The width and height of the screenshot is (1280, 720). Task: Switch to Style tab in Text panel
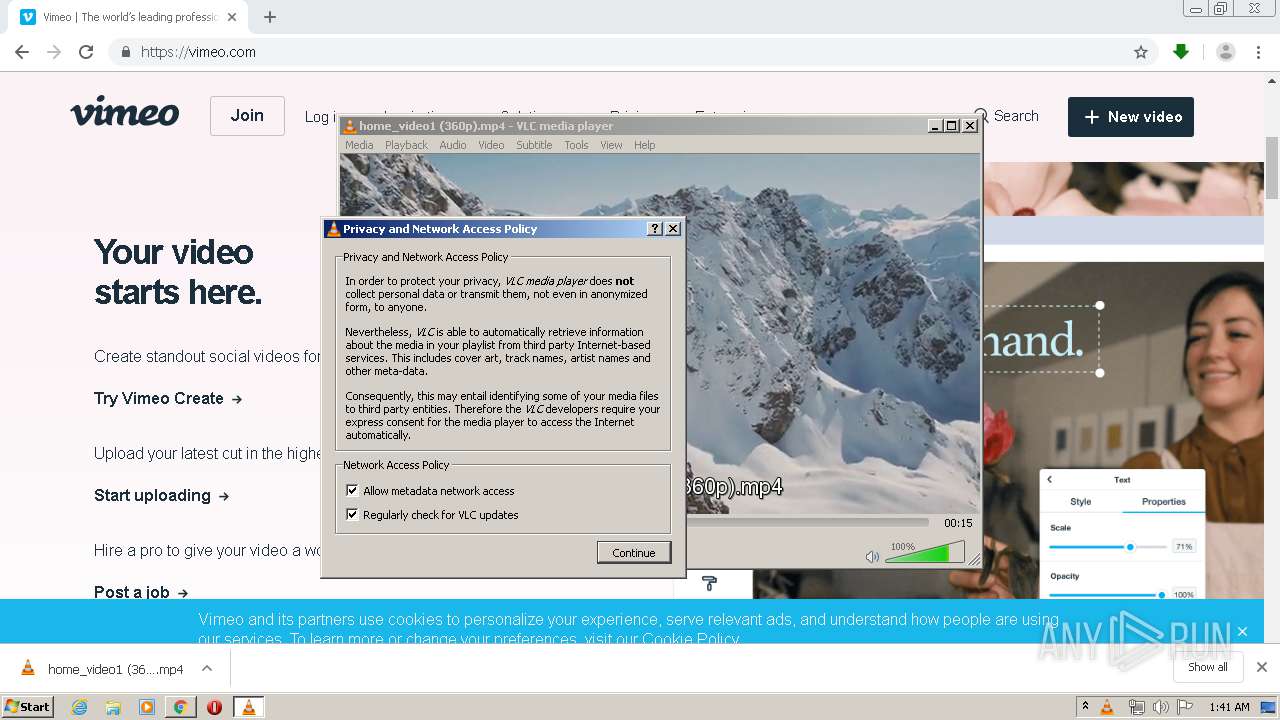point(1081,502)
